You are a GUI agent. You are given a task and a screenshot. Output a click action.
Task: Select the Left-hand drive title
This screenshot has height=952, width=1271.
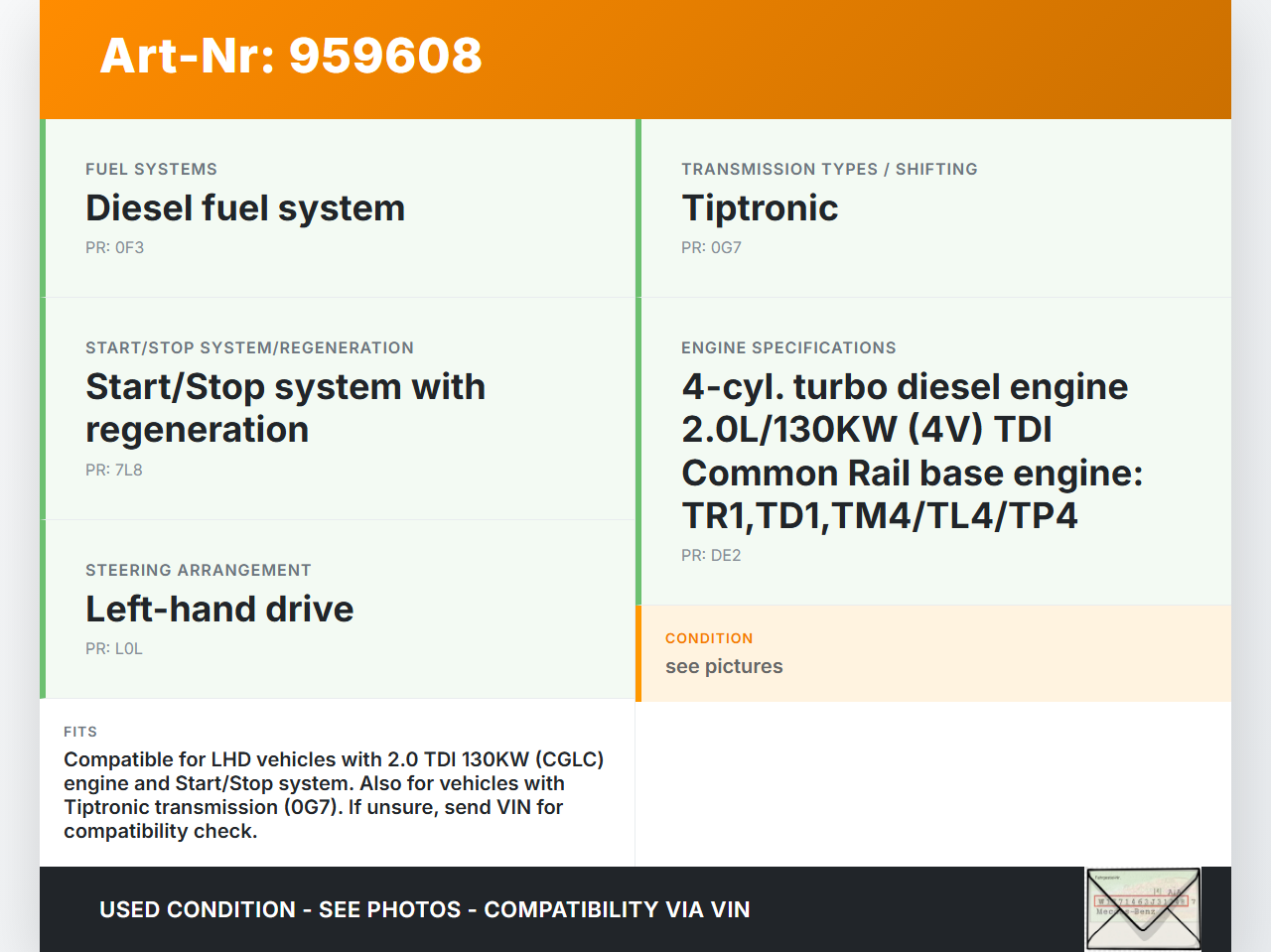219,610
